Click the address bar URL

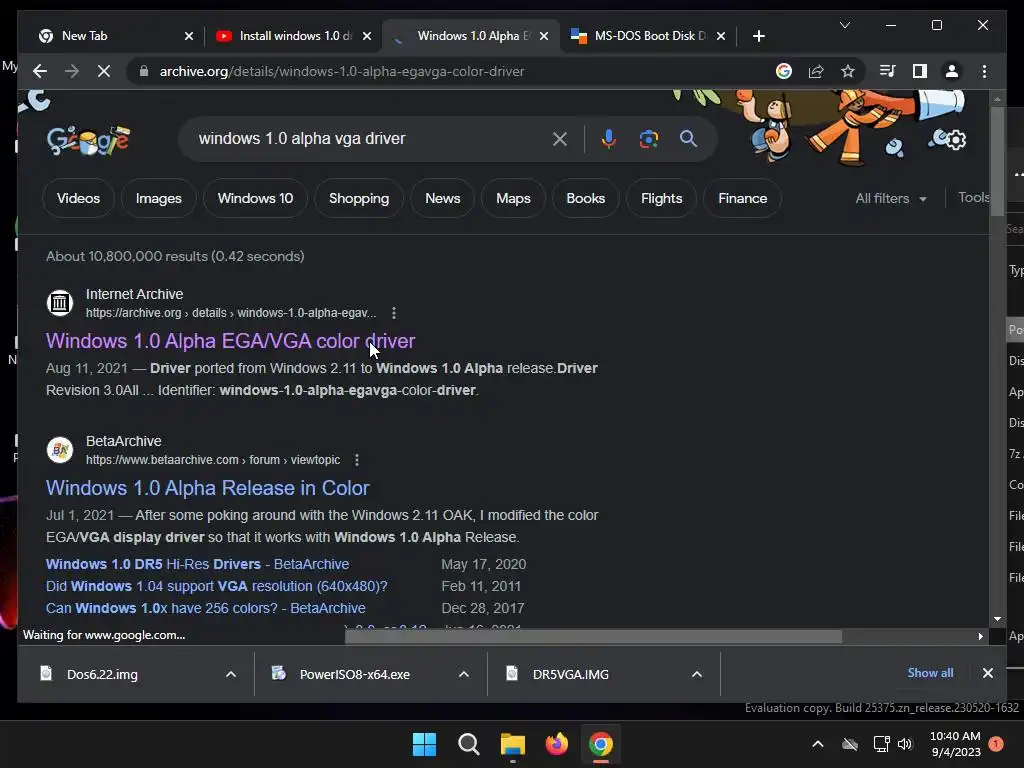(342, 71)
